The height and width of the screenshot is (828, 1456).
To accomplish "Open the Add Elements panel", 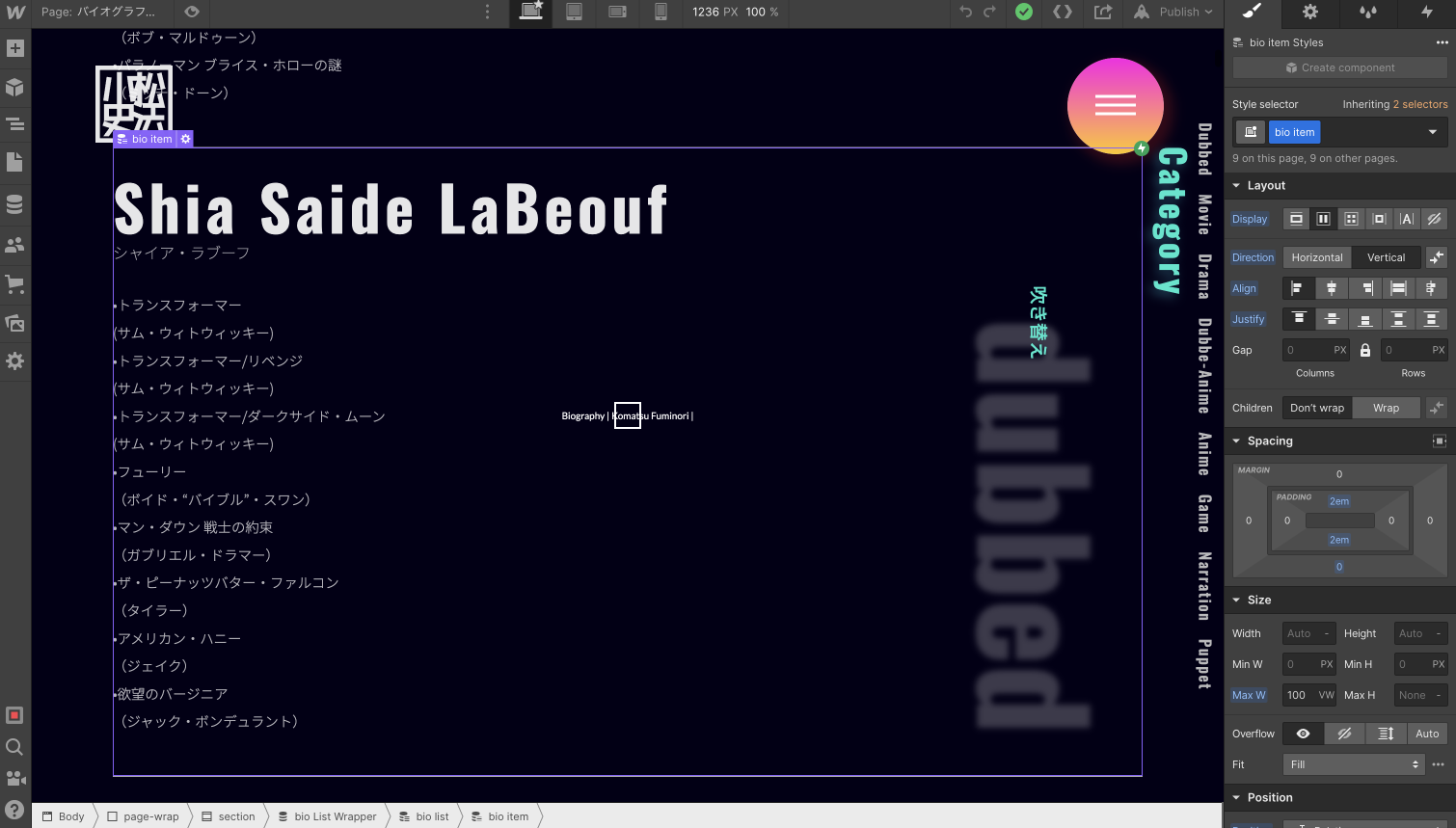I will pos(15,48).
